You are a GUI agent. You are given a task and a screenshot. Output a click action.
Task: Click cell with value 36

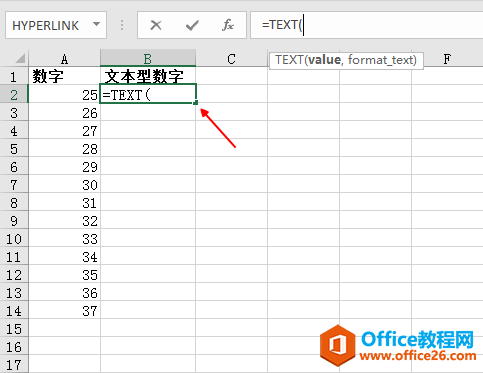(64, 292)
